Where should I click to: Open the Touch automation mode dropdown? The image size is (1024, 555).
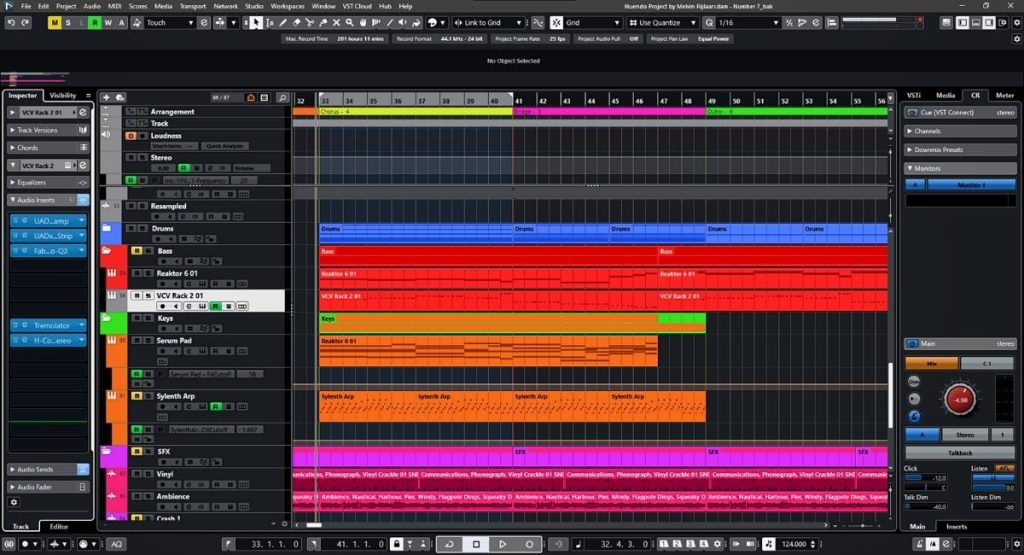coord(170,23)
